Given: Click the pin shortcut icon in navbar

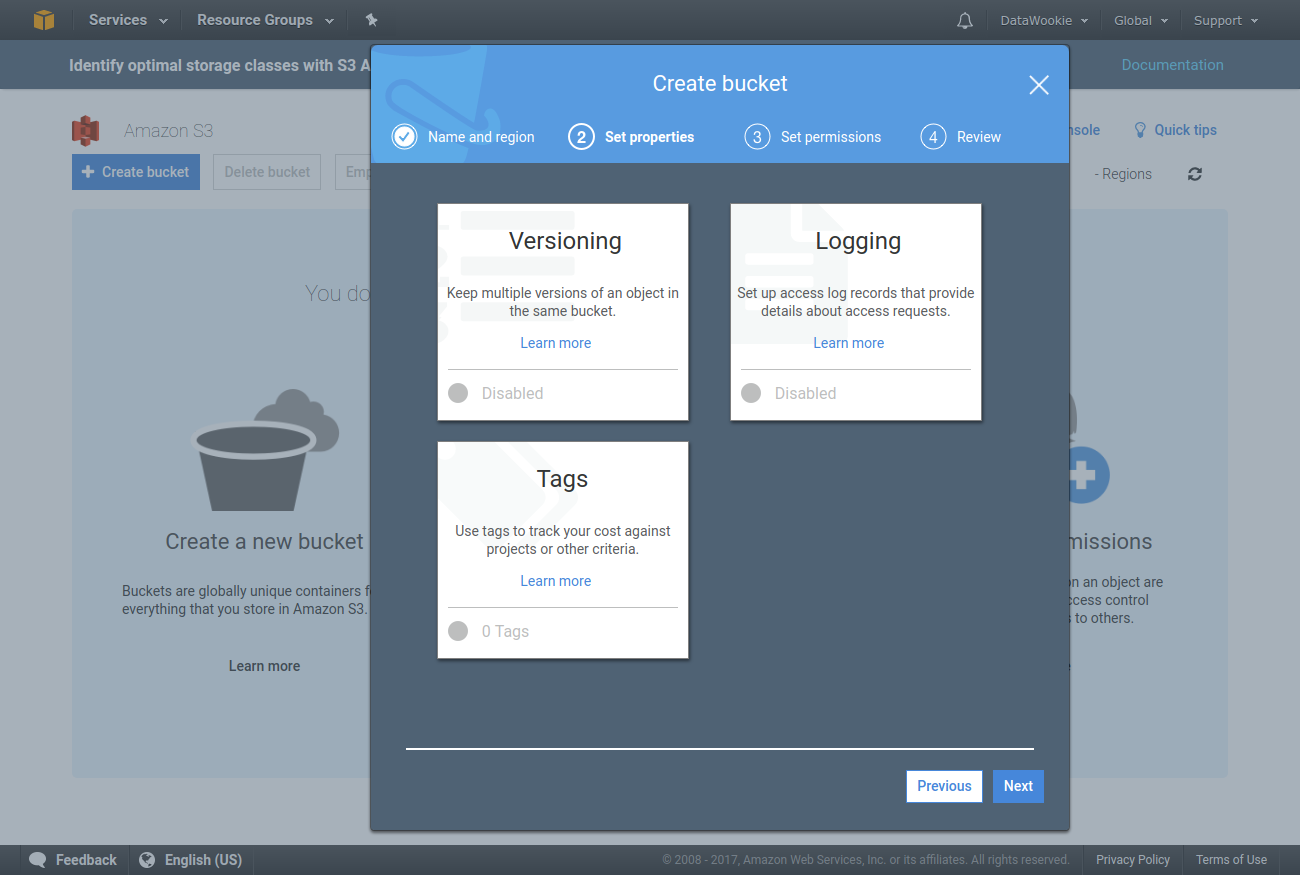Looking at the screenshot, I should point(372,20).
